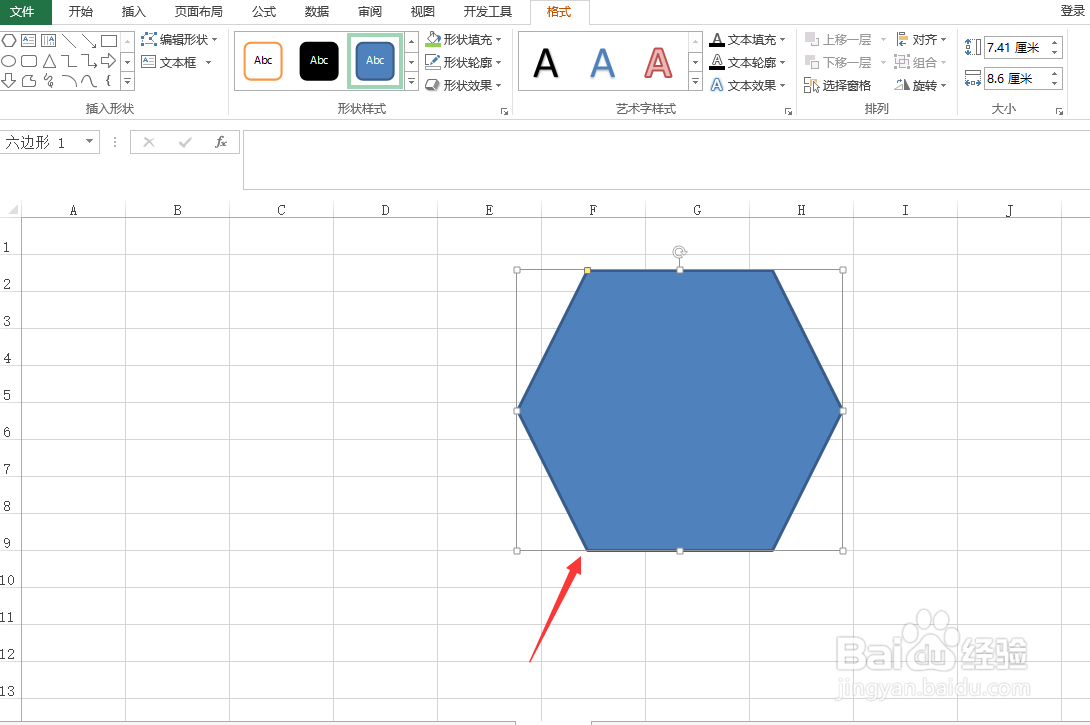Image resolution: width=1090 pixels, height=725 pixels.
Task: Apply the orange outline Abc shape style
Action: (263, 60)
